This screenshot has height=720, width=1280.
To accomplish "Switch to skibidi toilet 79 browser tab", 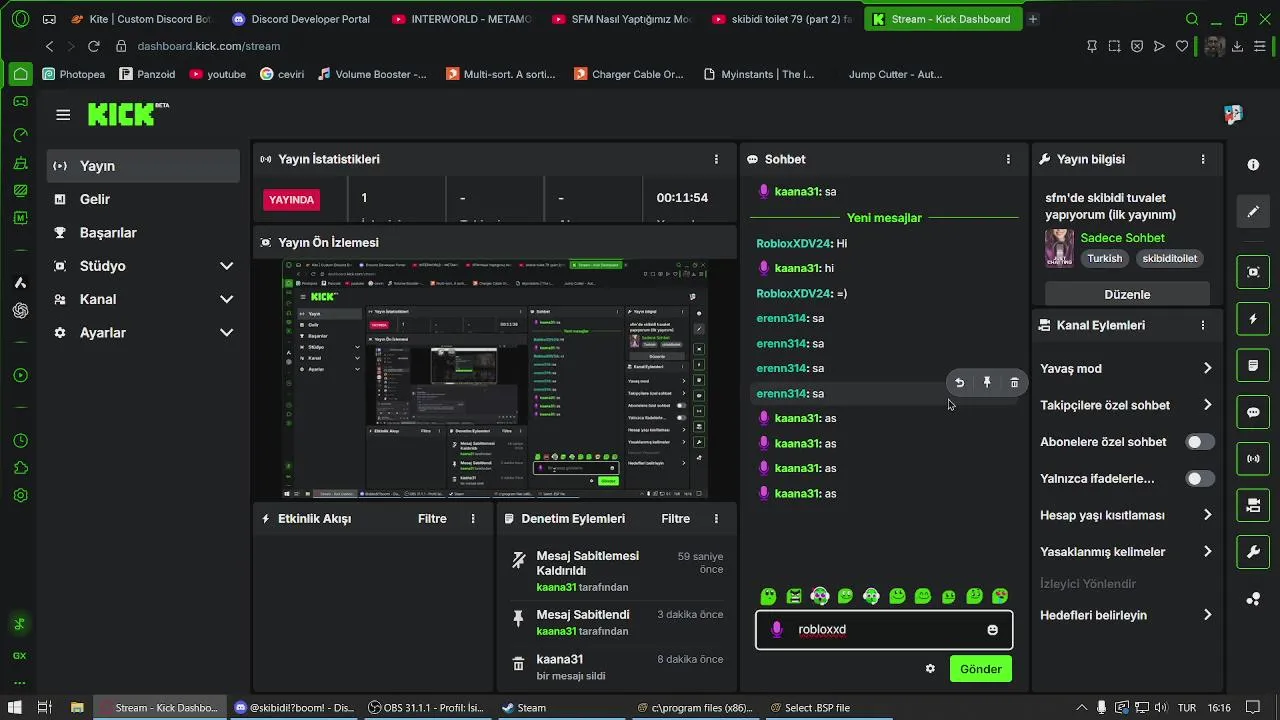I will pyautogui.click(x=783, y=19).
